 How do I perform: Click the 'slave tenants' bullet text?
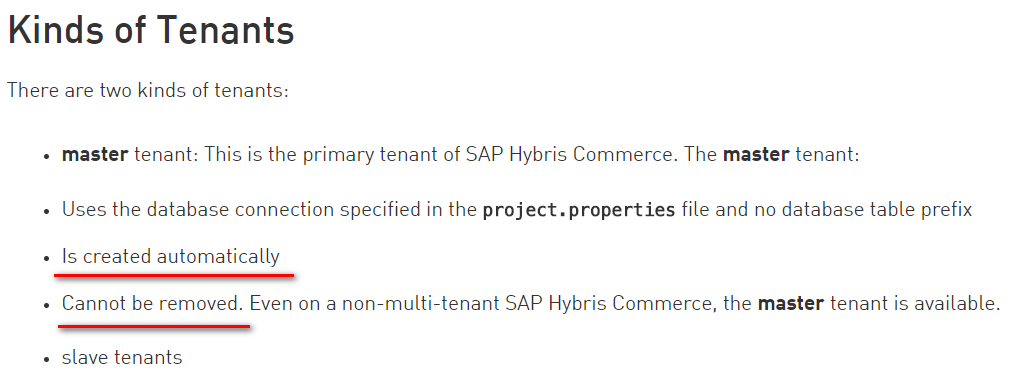coord(122,357)
